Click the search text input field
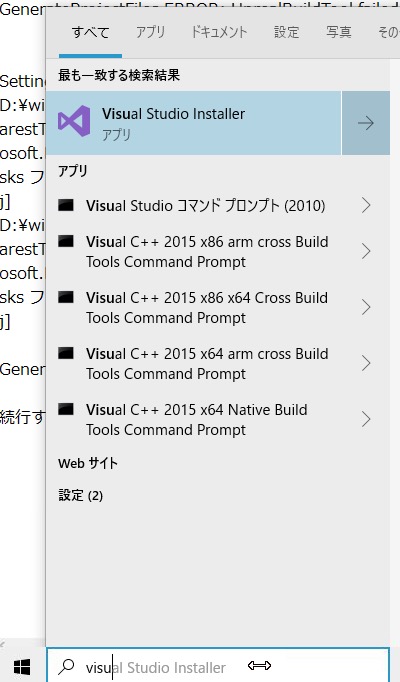400x682 pixels. tap(218, 666)
